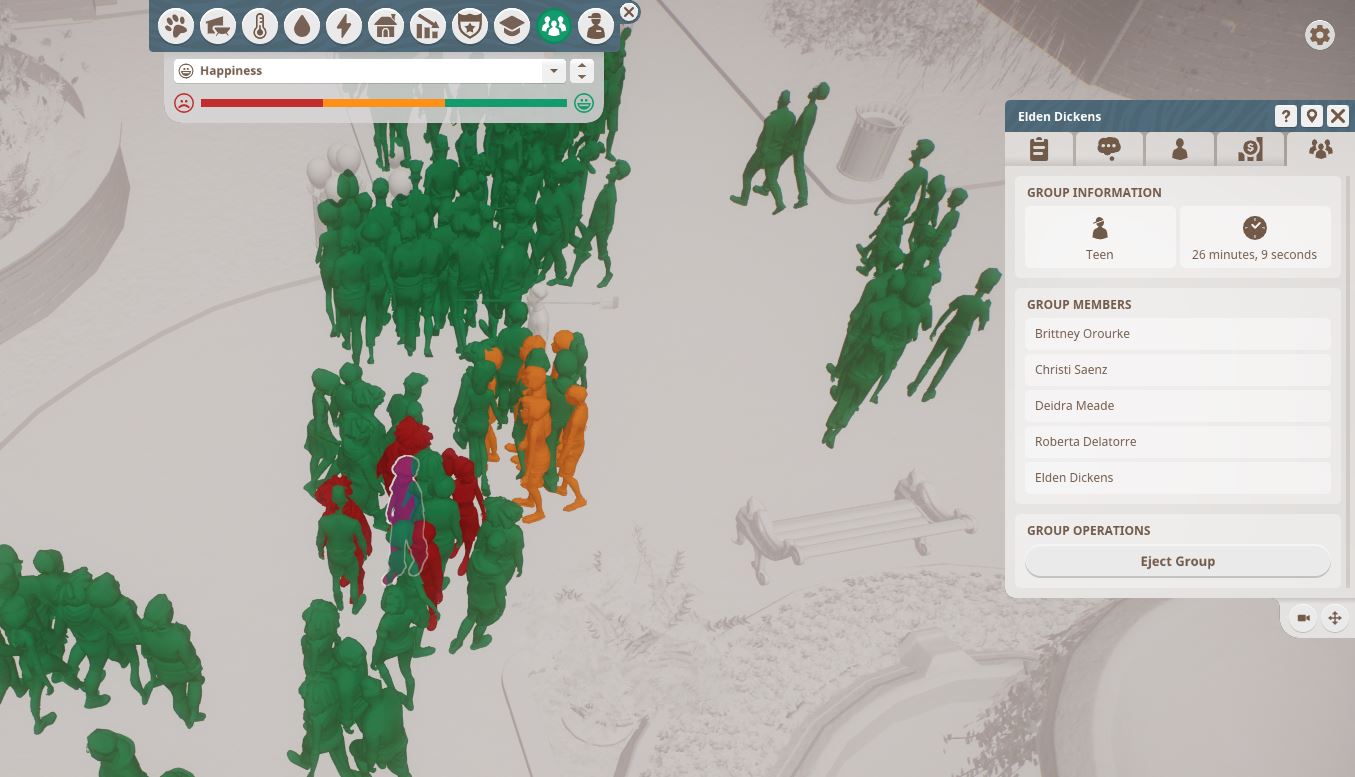Viewport: 1355px width, 777px height.
Task: Select group member Christi Saenz
Action: point(1178,370)
